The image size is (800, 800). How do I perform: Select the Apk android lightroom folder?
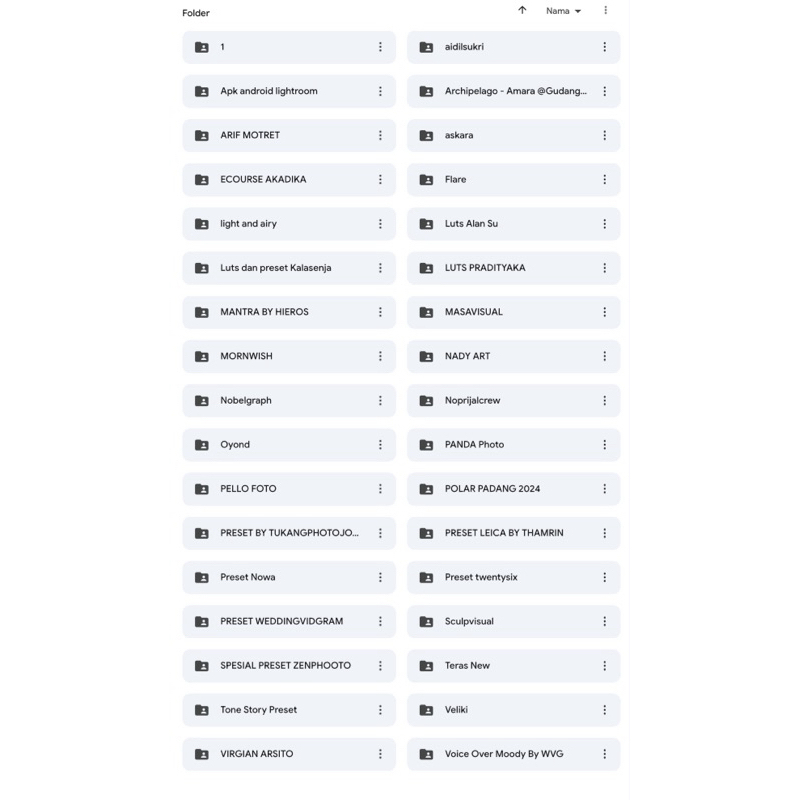pos(268,91)
